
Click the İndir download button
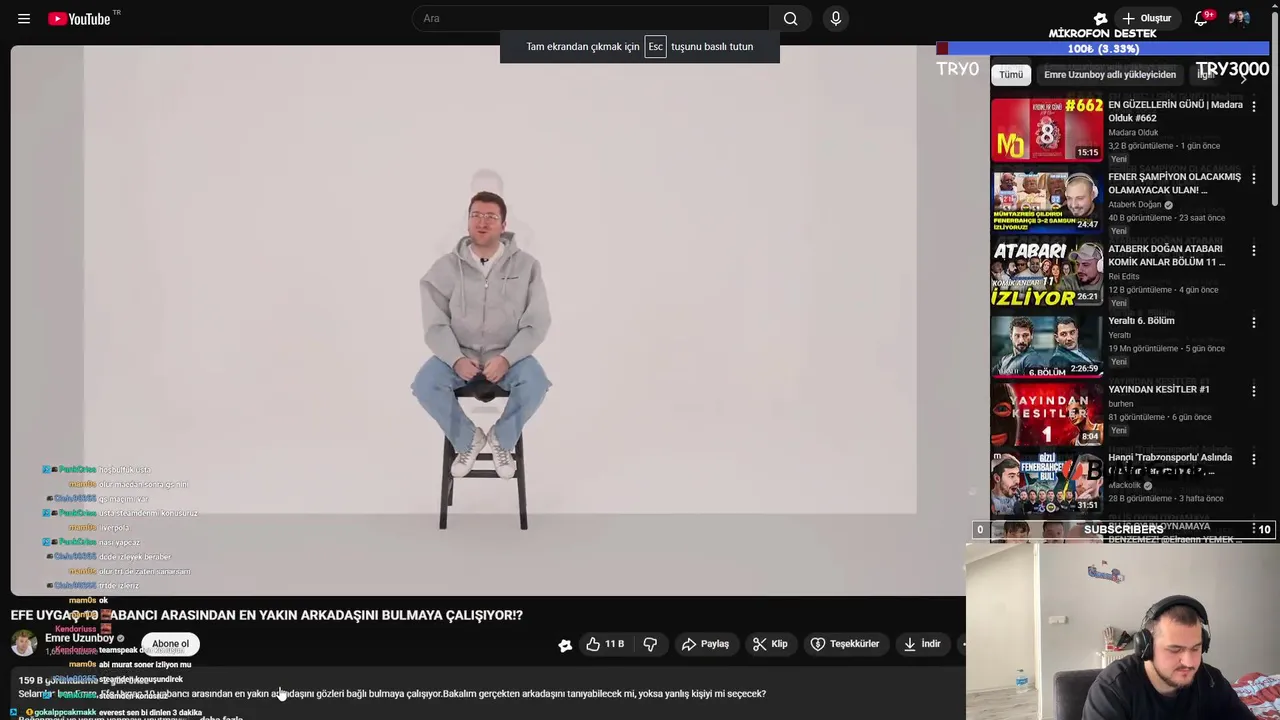pyautogui.click(x=922, y=644)
